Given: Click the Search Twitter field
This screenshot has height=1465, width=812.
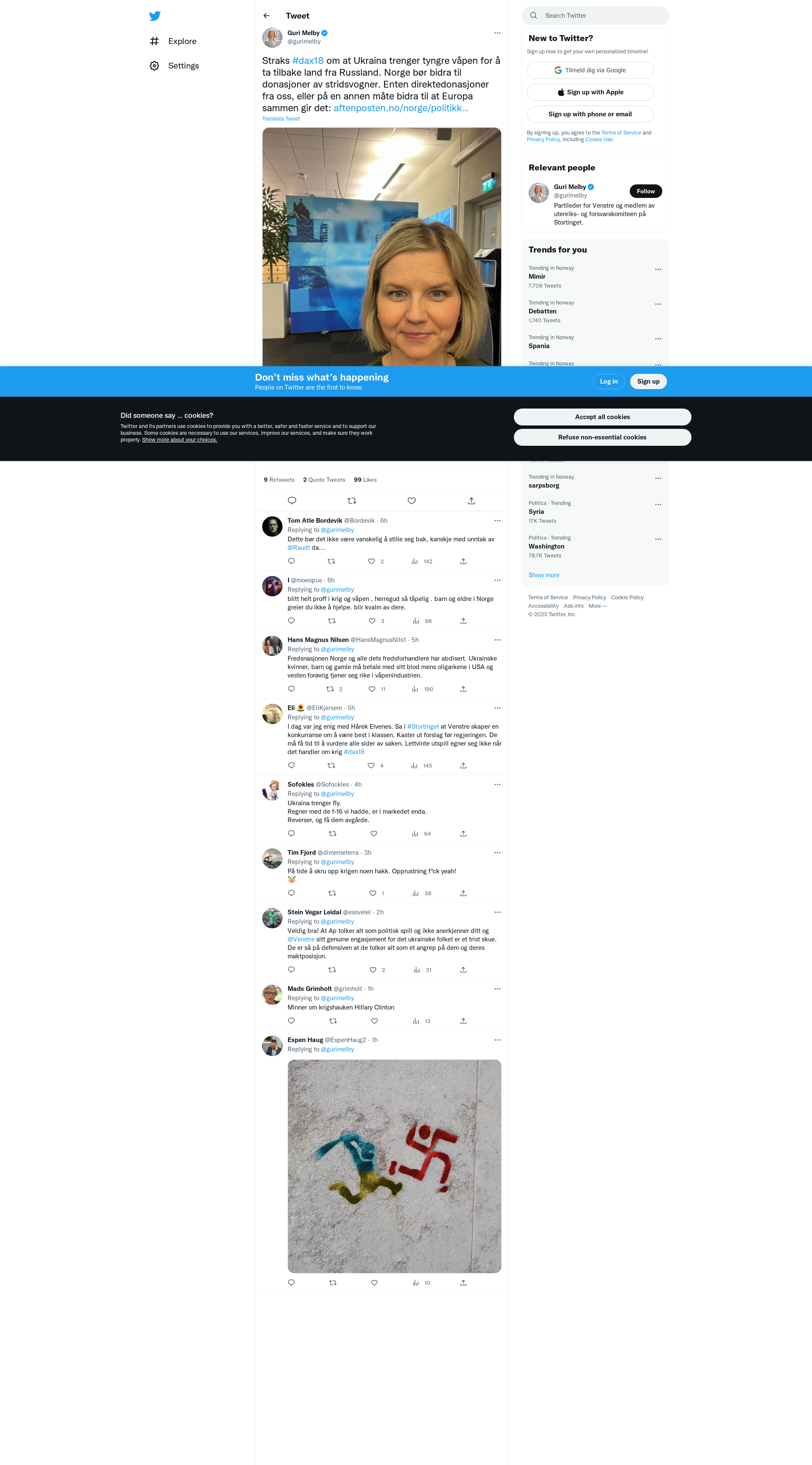Looking at the screenshot, I should [x=595, y=15].
